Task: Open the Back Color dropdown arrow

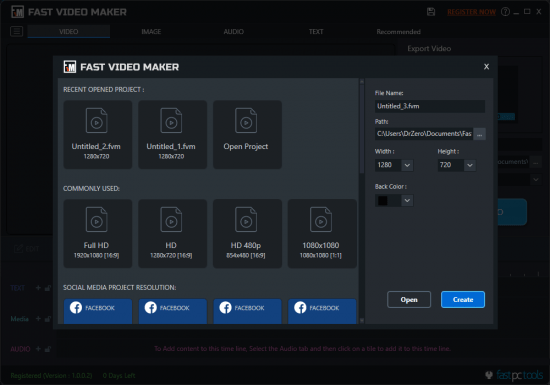Action: 407,201
